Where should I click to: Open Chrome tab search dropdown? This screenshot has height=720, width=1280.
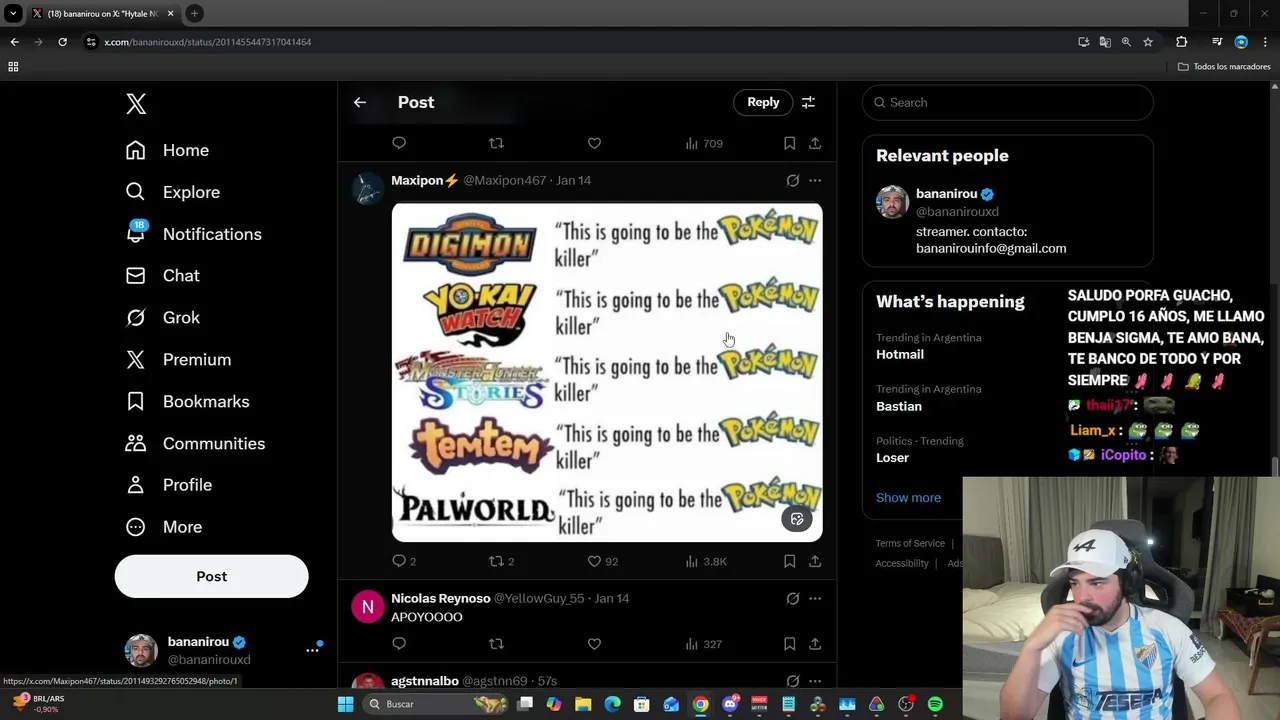click(13, 14)
